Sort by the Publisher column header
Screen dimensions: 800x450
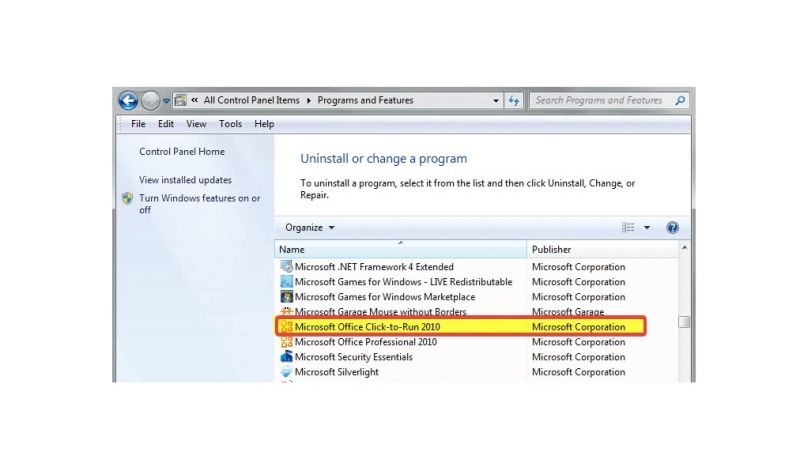[x=602, y=249]
